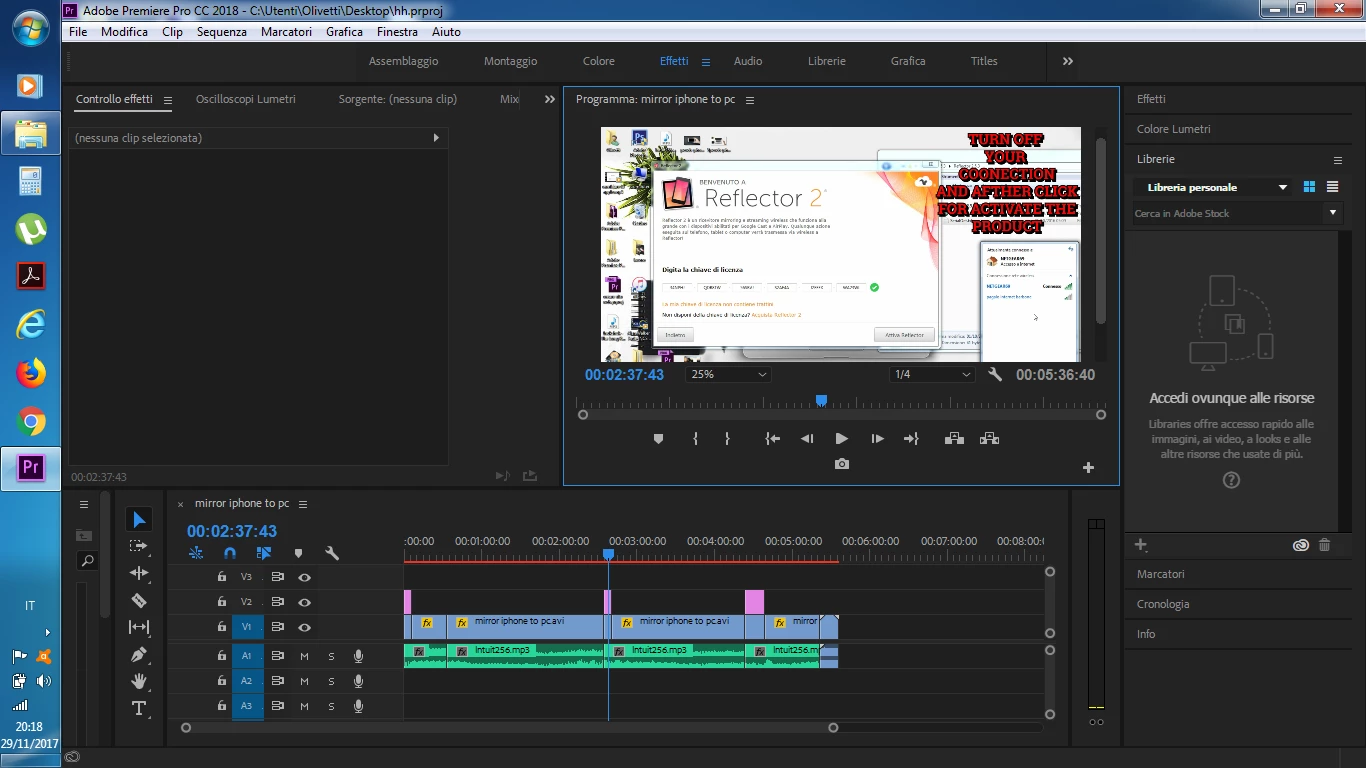Viewport: 1366px width, 768px height.
Task: Select the Track Select Forward tool
Action: click(139, 546)
